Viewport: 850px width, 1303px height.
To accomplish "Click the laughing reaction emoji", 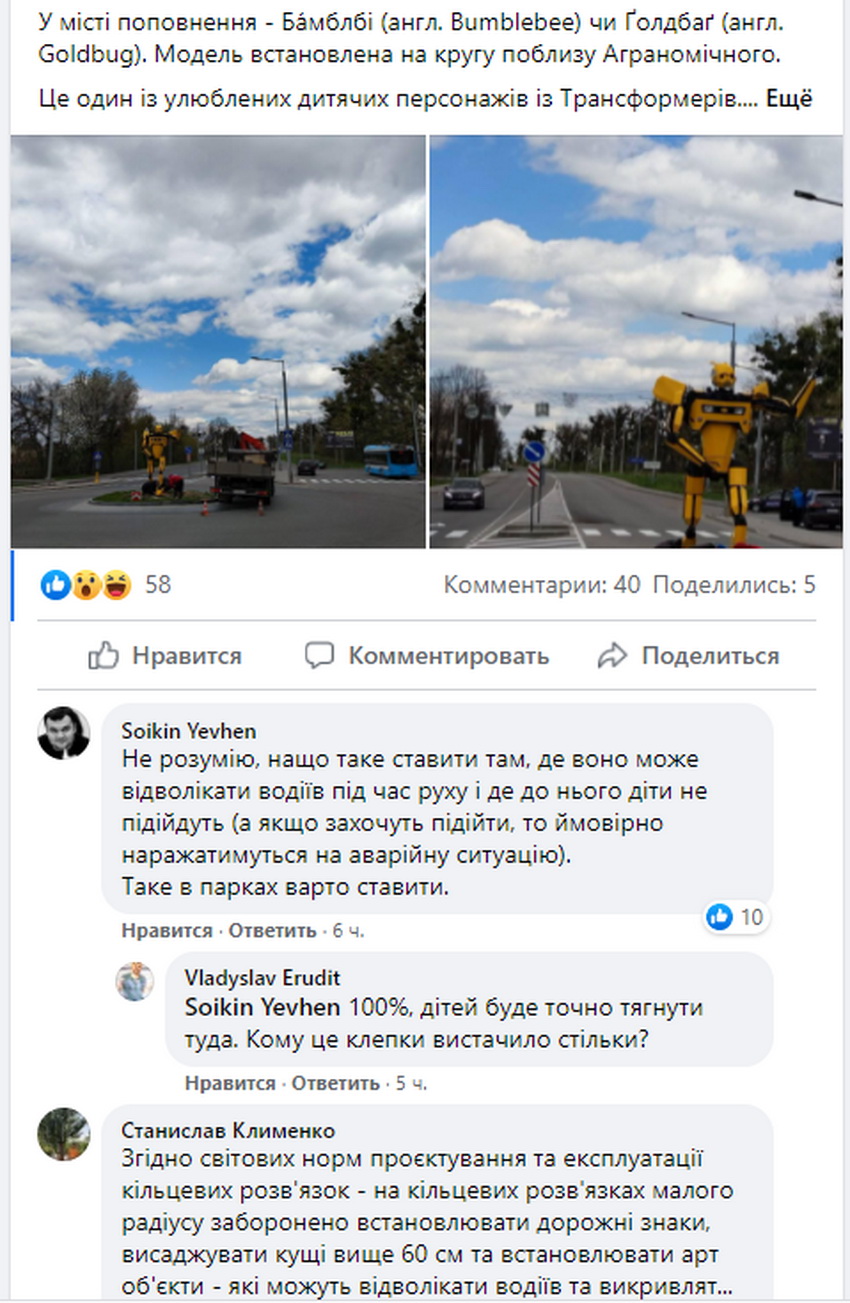I will [x=116, y=584].
